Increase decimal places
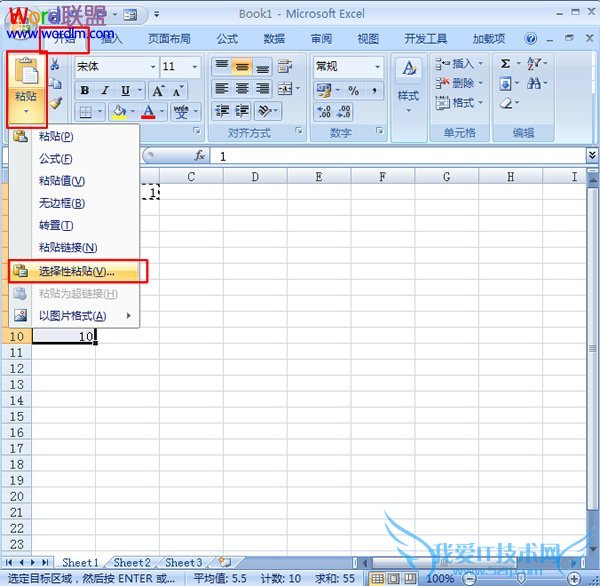The image size is (600, 586). point(324,111)
